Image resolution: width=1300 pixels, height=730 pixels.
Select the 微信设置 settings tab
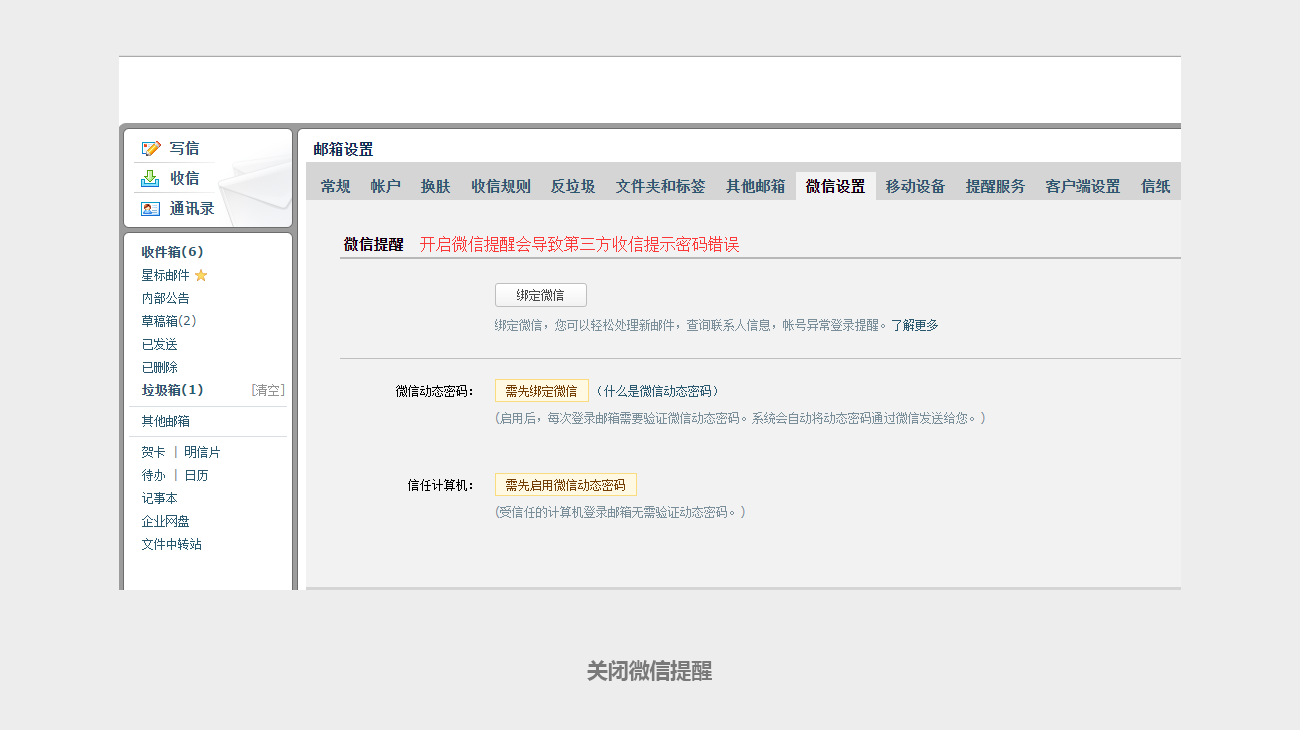click(835, 186)
